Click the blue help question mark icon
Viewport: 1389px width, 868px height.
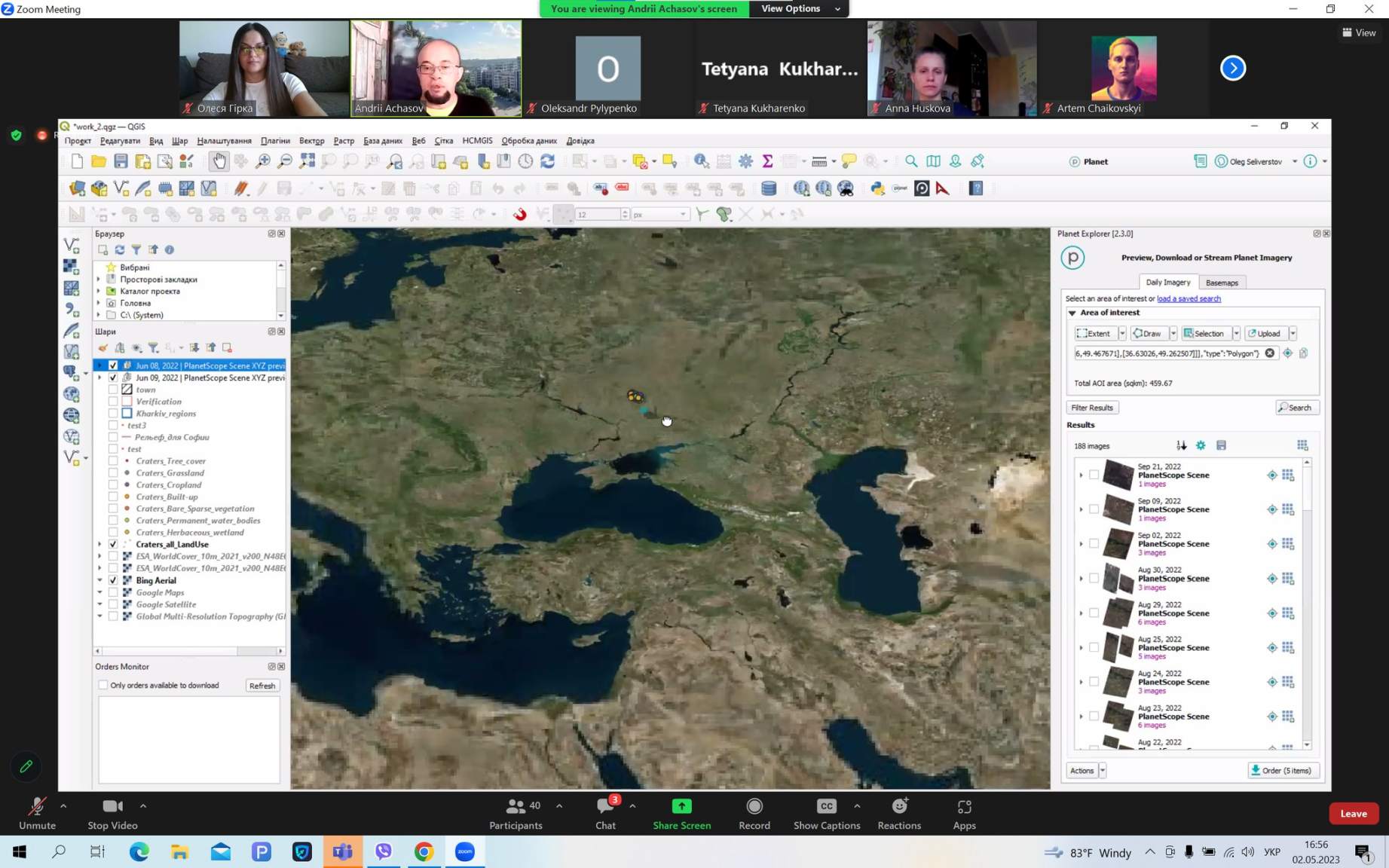976,188
